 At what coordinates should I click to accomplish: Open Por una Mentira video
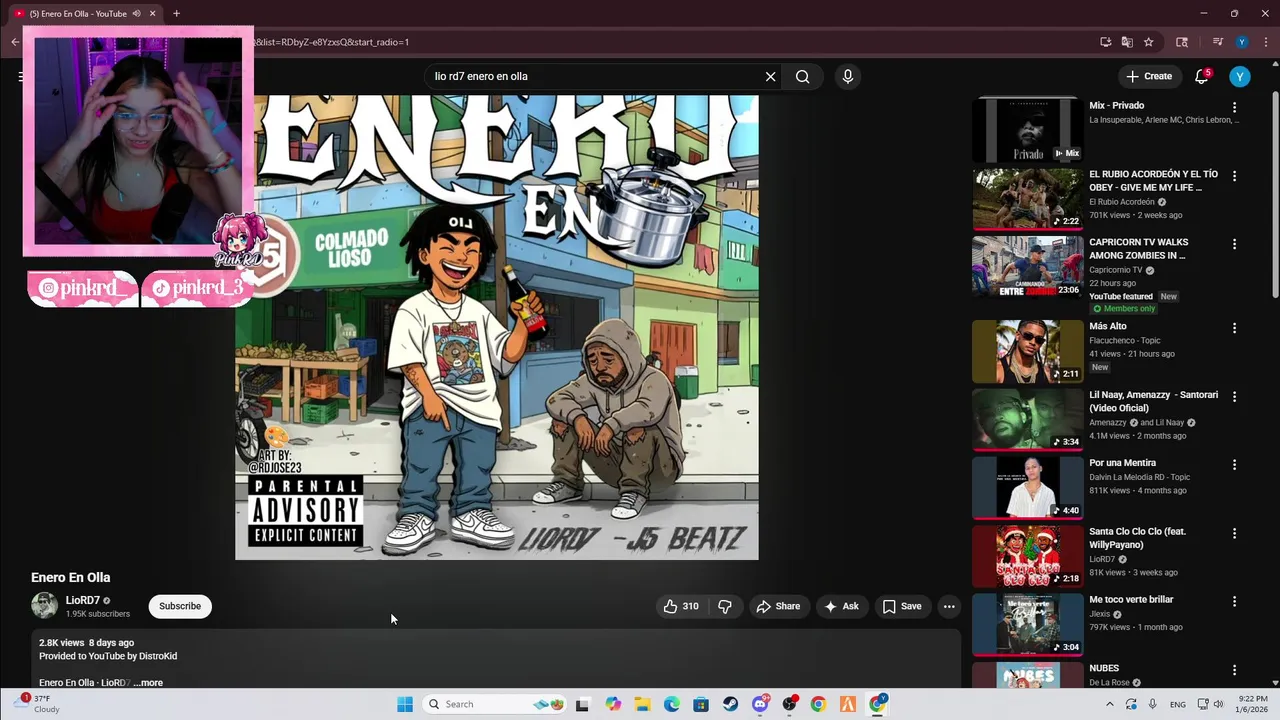pos(1122,463)
